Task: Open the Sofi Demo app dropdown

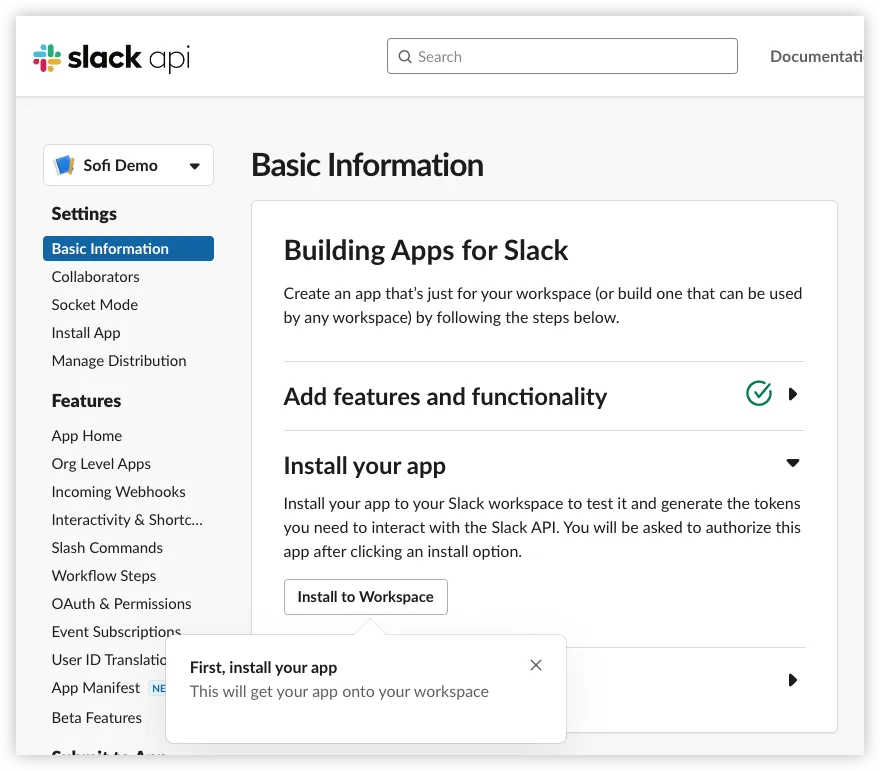Action: [129, 165]
